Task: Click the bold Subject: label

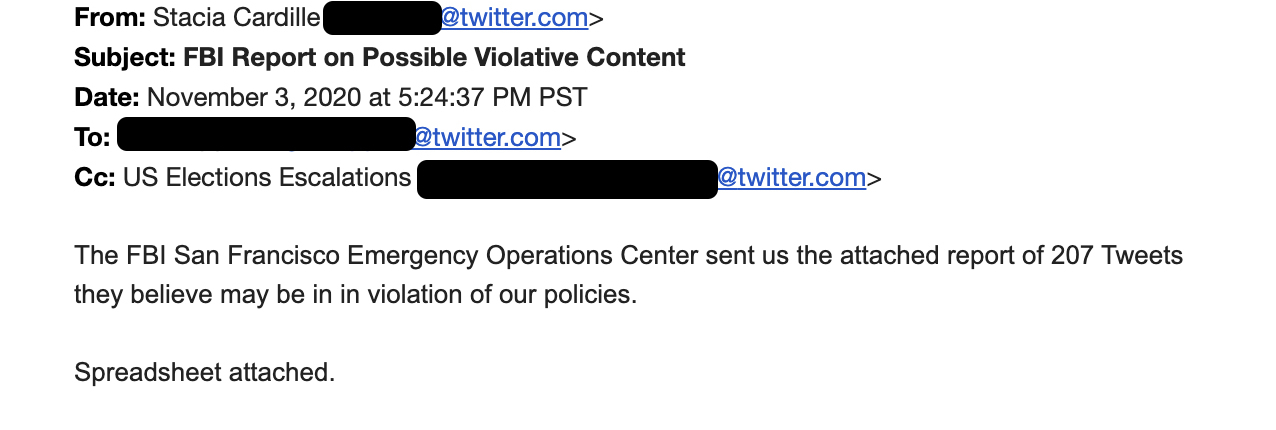Action: [125, 57]
